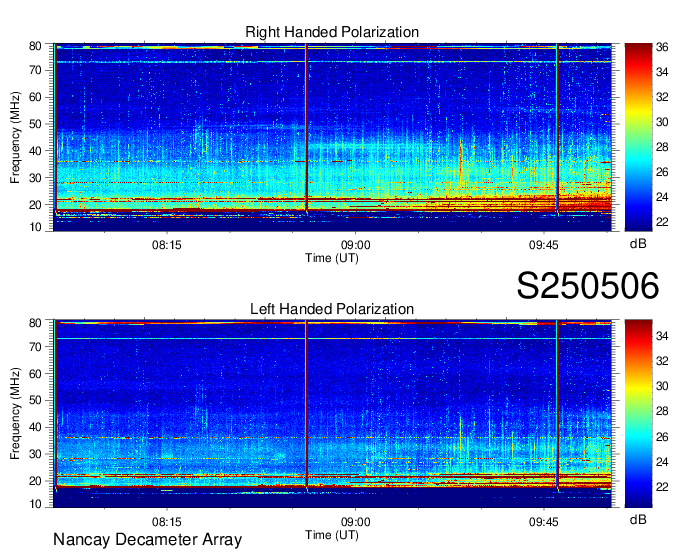Screen dimensions: 680x552
Task: Click the 60 MHz tick on Left Handed plot
Action: (x=35, y=374)
